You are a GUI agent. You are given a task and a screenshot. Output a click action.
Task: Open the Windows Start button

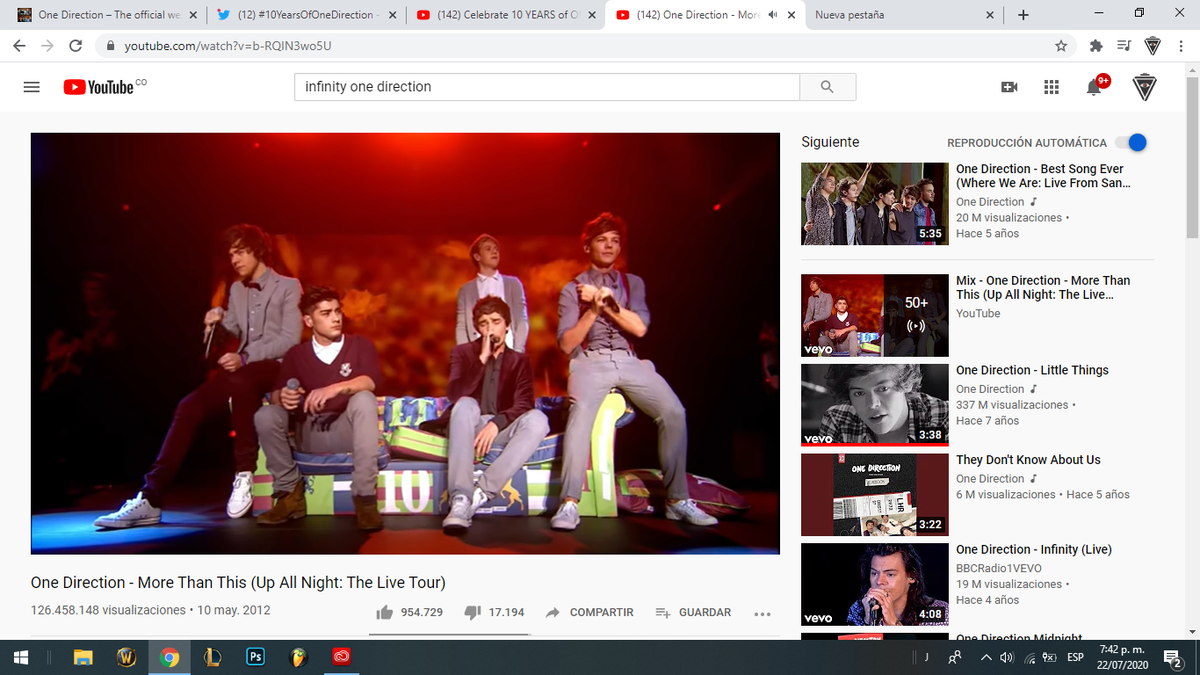click(x=20, y=657)
